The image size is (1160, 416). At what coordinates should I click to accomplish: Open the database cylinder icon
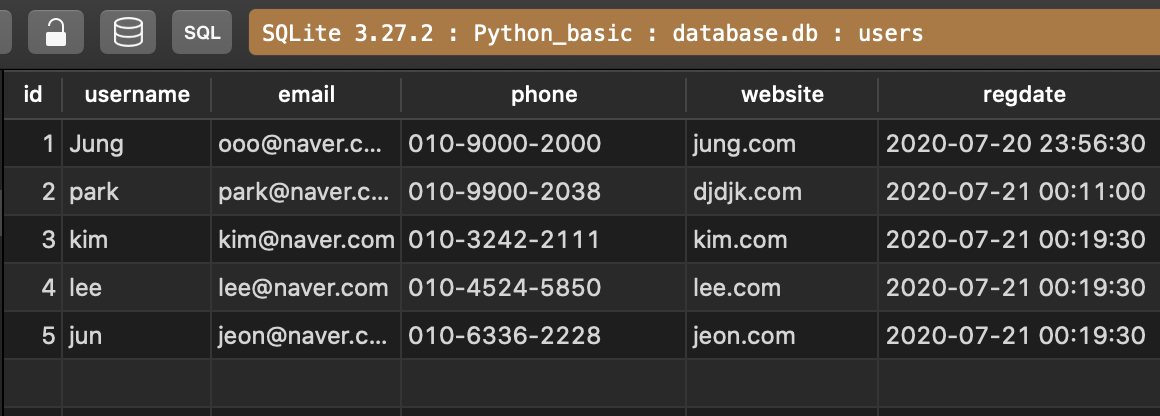[128, 33]
